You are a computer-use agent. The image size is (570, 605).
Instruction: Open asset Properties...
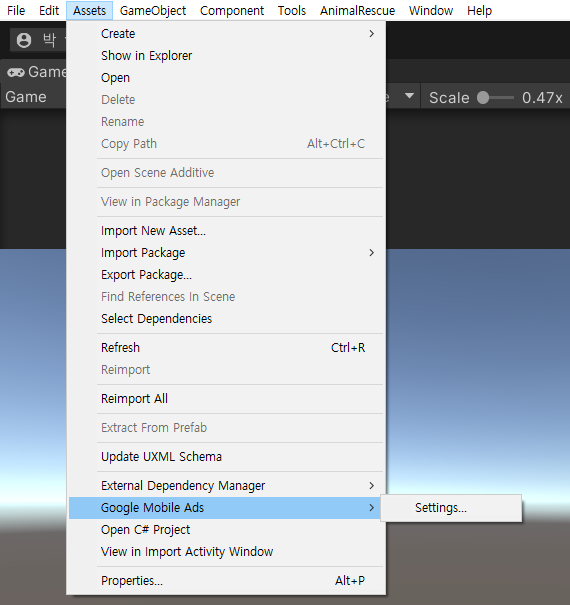[x=226, y=581]
